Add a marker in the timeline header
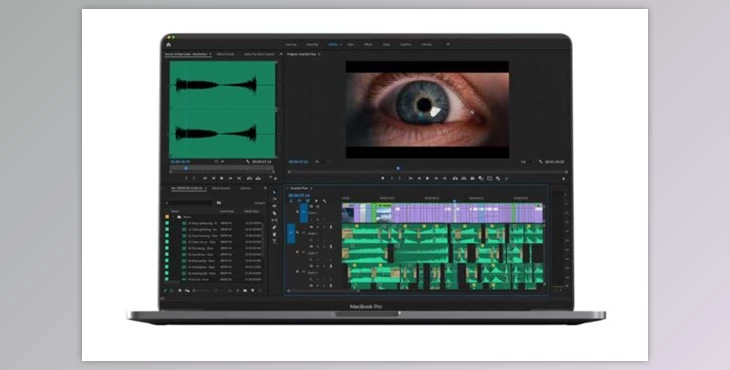730x370 pixels. 316,201
